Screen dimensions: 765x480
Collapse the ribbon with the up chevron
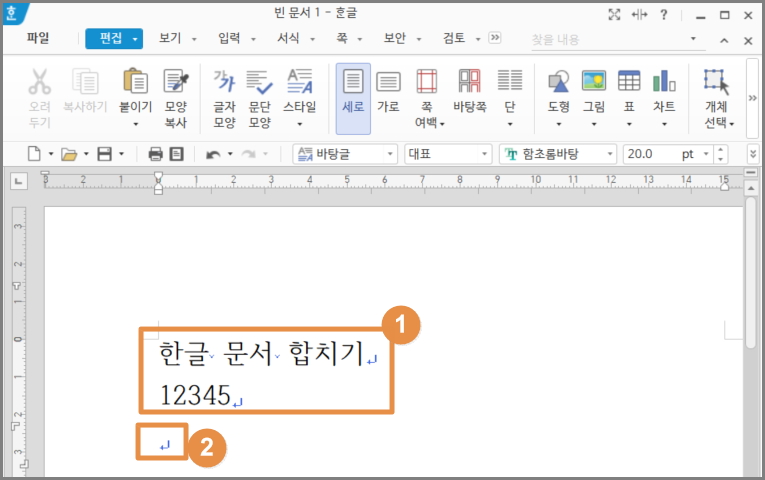tap(724, 41)
